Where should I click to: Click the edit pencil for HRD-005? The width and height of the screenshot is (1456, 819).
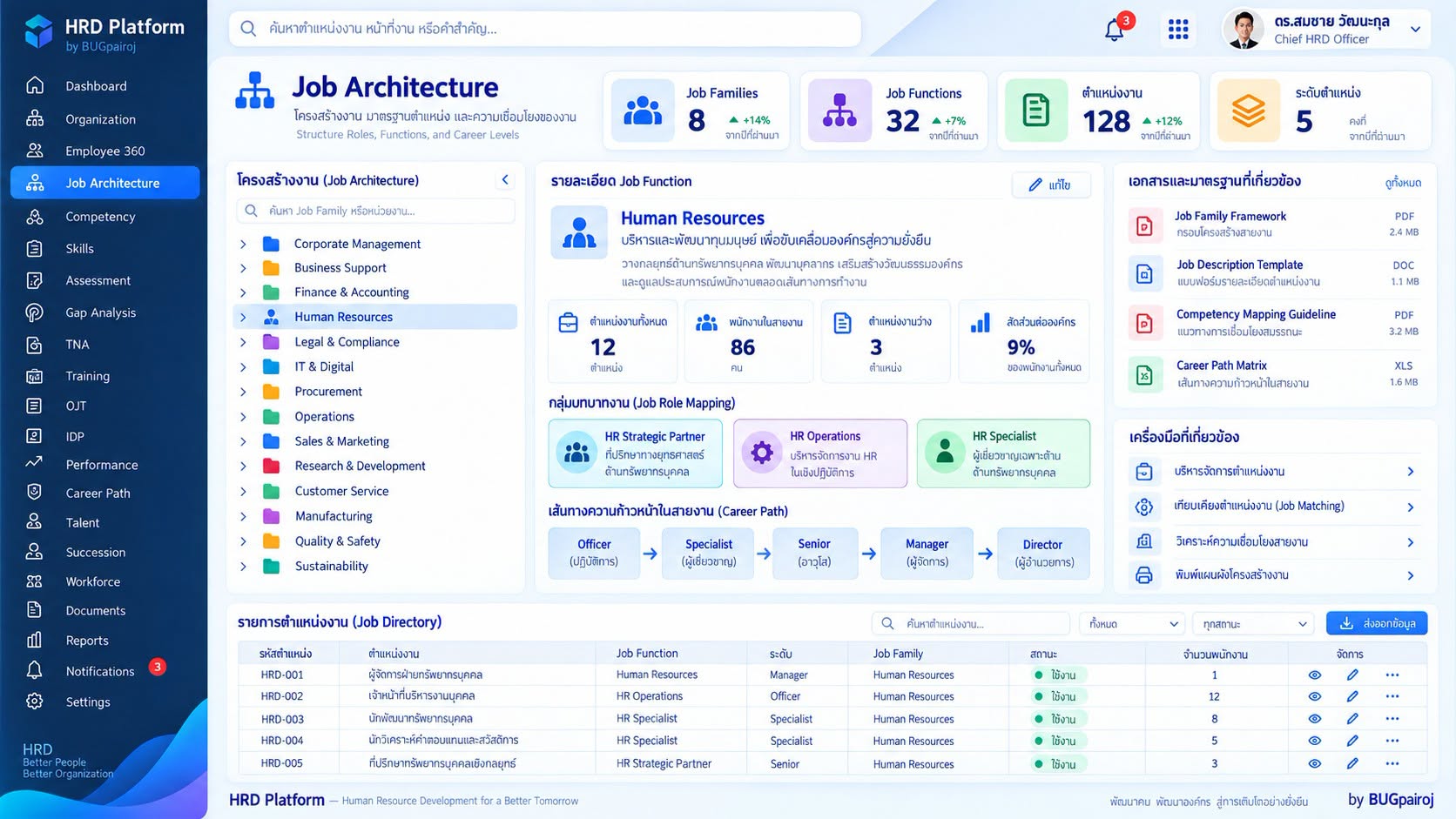click(1352, 763)
